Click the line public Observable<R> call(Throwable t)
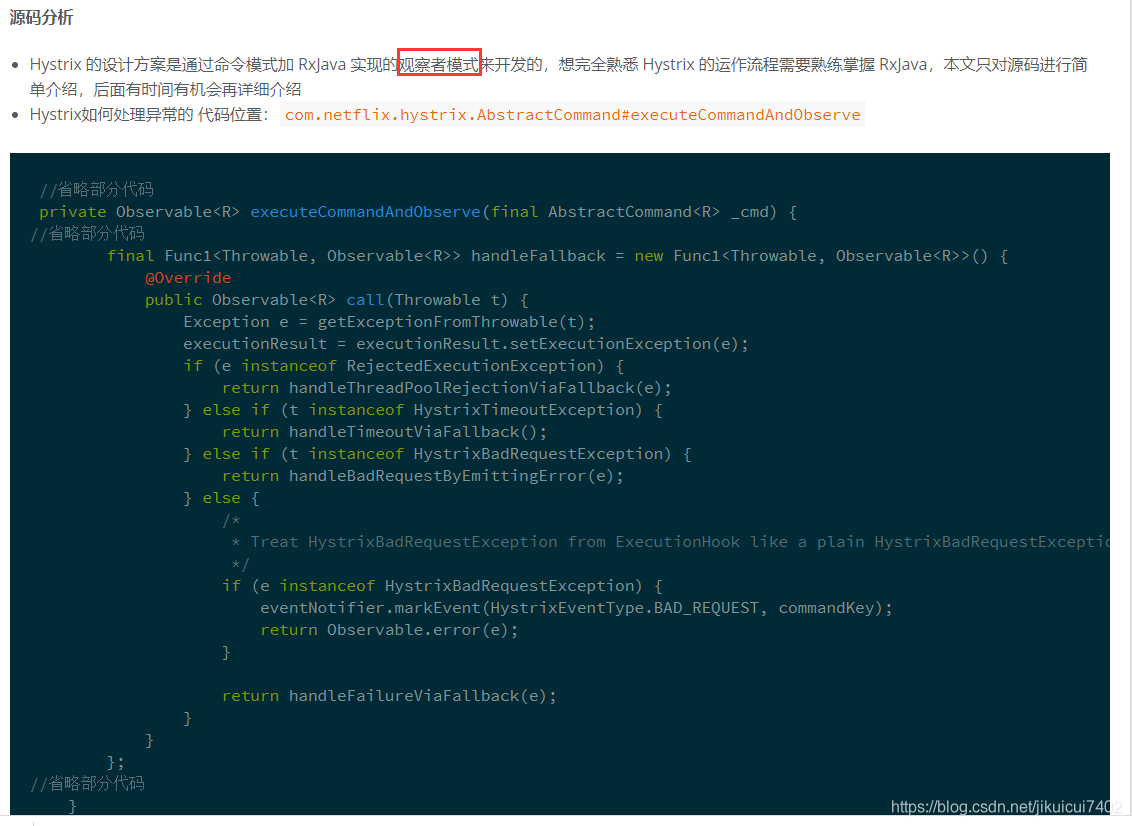 (x=336, y=300)
